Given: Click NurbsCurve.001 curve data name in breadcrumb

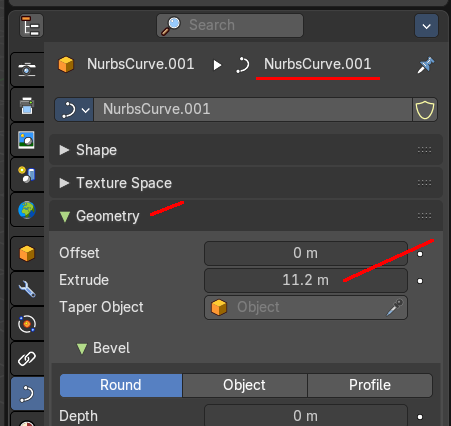Looking at the screenshot, I should tap(318, 64).
